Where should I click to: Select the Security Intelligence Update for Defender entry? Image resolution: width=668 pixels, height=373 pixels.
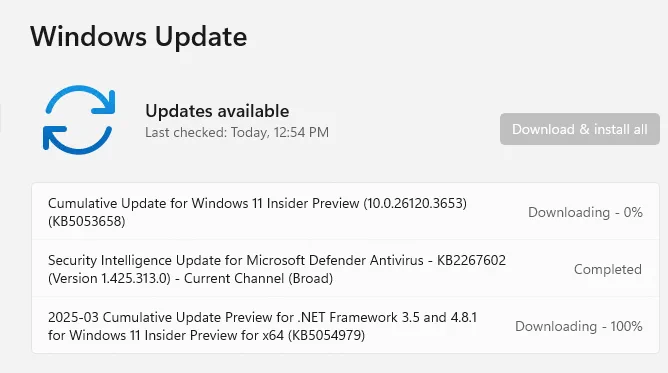tap(346, 269)
